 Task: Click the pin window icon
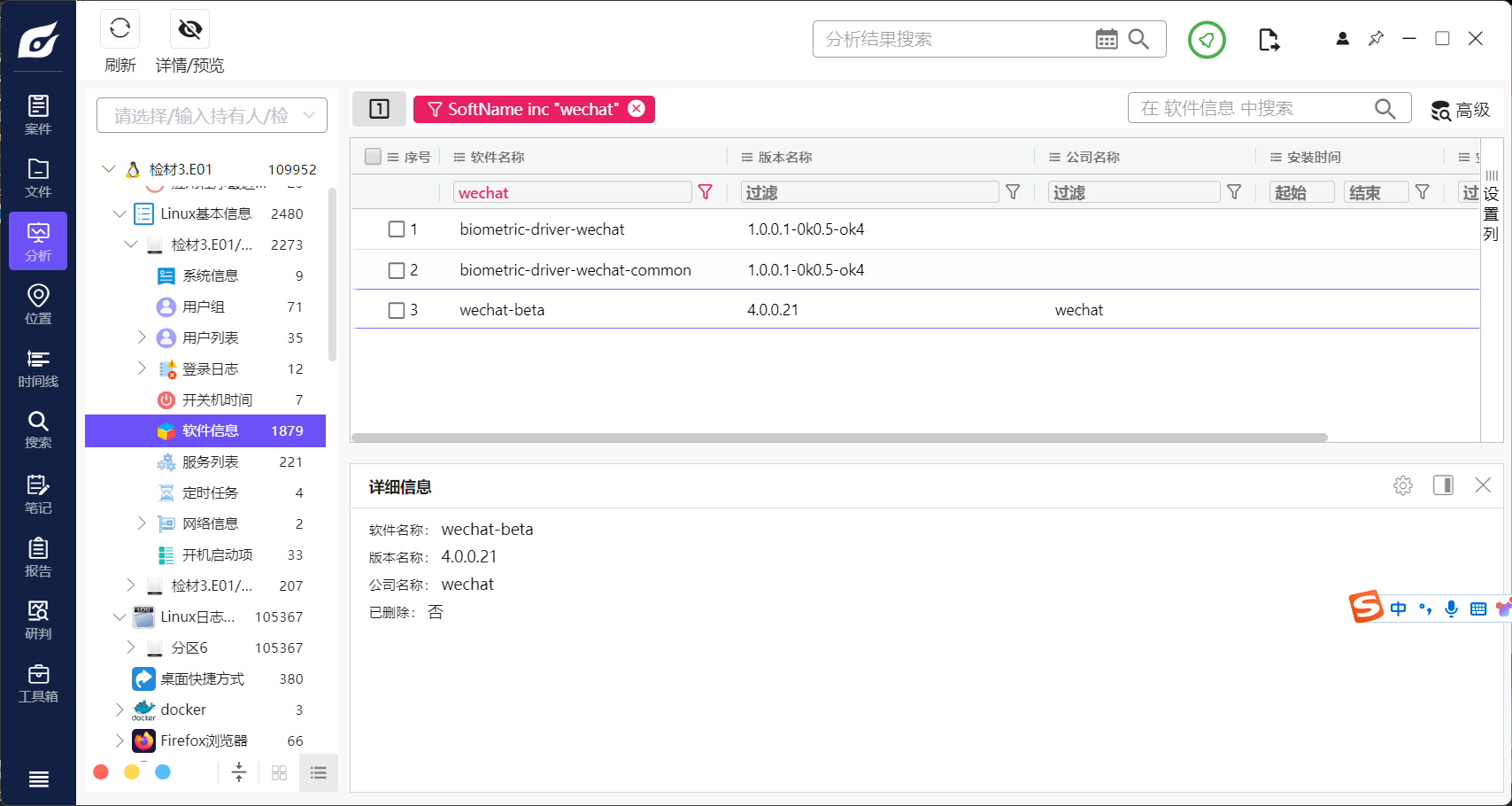click(1376, 38)
